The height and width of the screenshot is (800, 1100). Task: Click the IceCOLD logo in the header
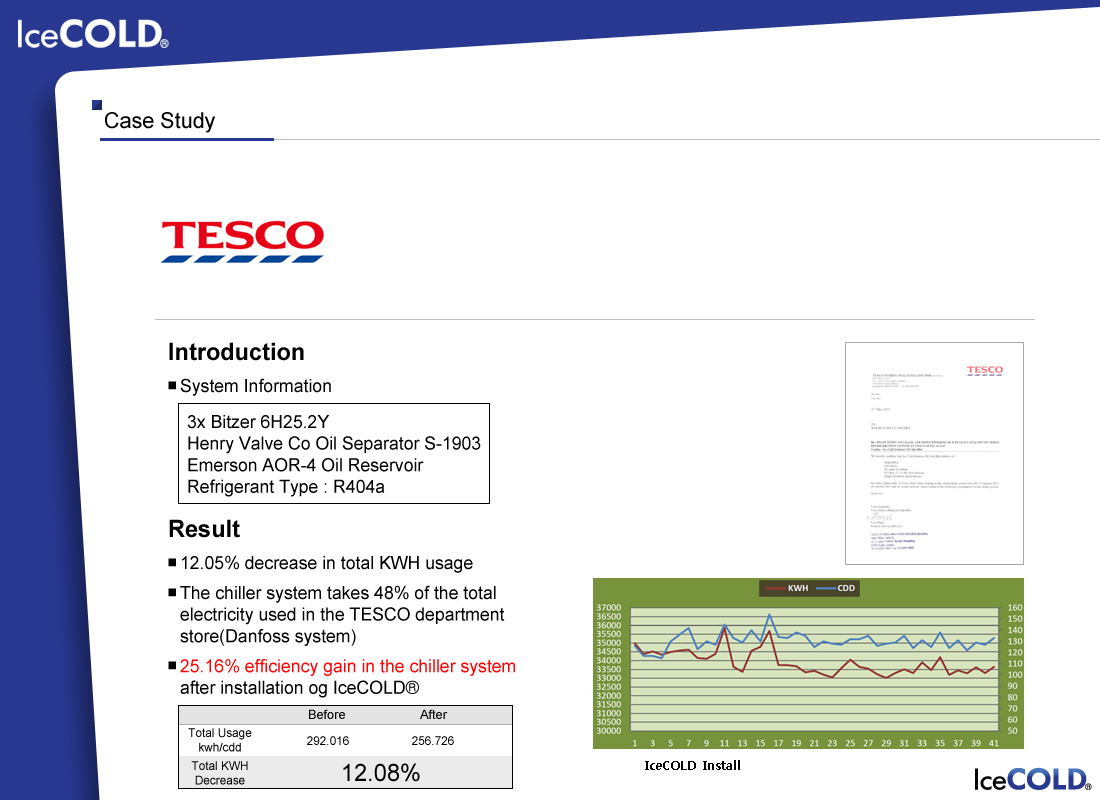(x=93, y=34)
